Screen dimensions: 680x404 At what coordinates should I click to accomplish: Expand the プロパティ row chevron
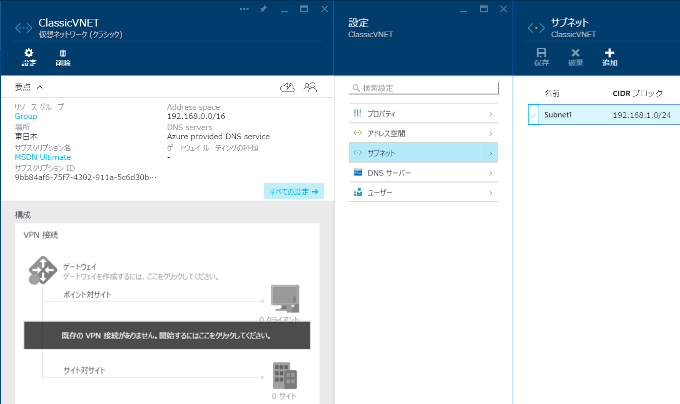point(490,114)
